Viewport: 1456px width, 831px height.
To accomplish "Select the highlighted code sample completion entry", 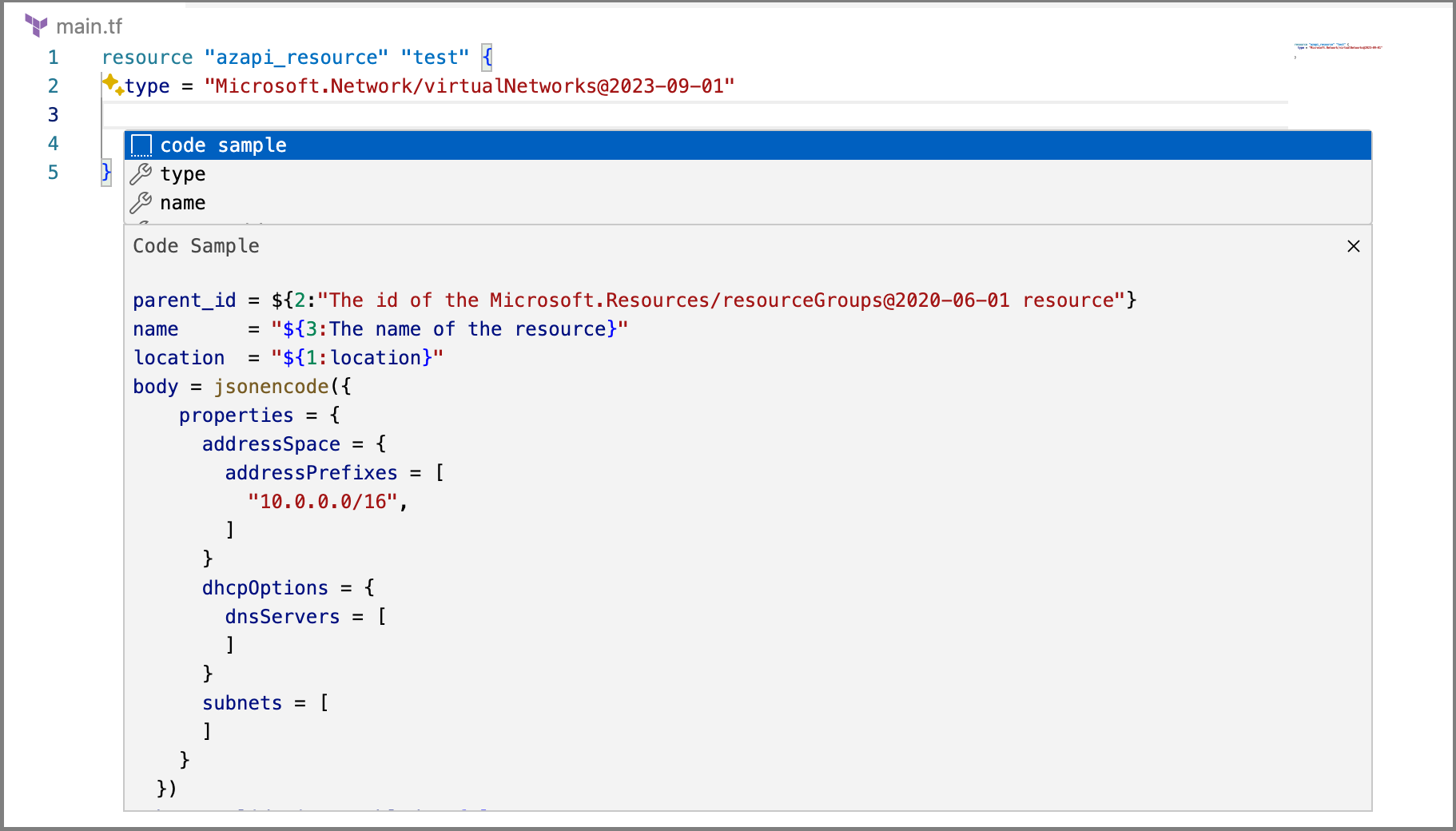I will pyautogui.click(x=224, y=145).
